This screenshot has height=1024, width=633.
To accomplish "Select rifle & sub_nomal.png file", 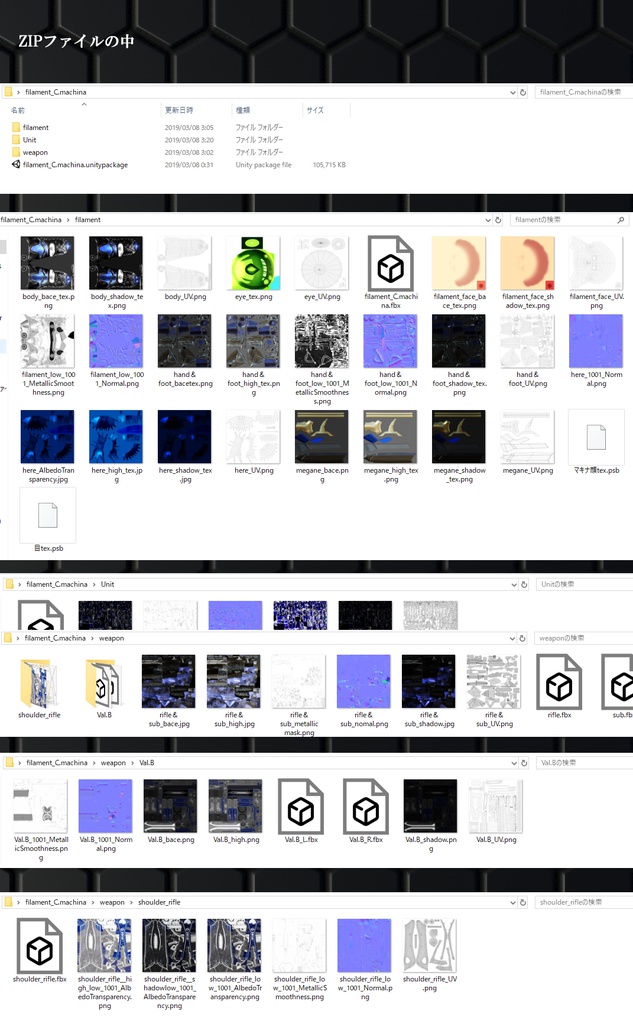I will tap(364, 692).
